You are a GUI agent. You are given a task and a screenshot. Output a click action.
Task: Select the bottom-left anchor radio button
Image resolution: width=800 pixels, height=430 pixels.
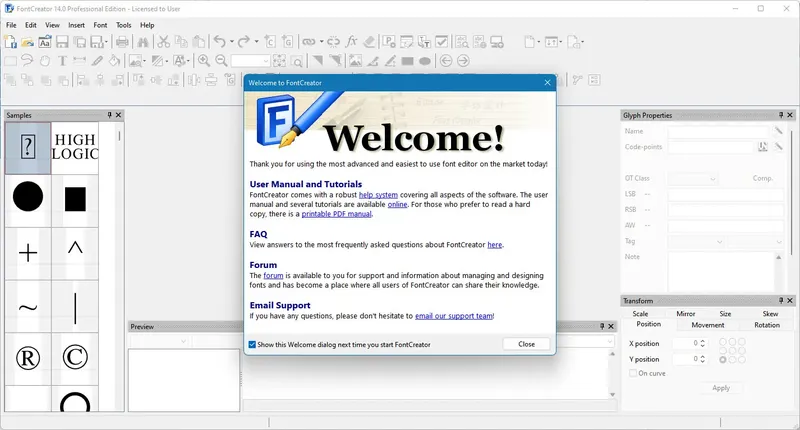coord(722,360)
